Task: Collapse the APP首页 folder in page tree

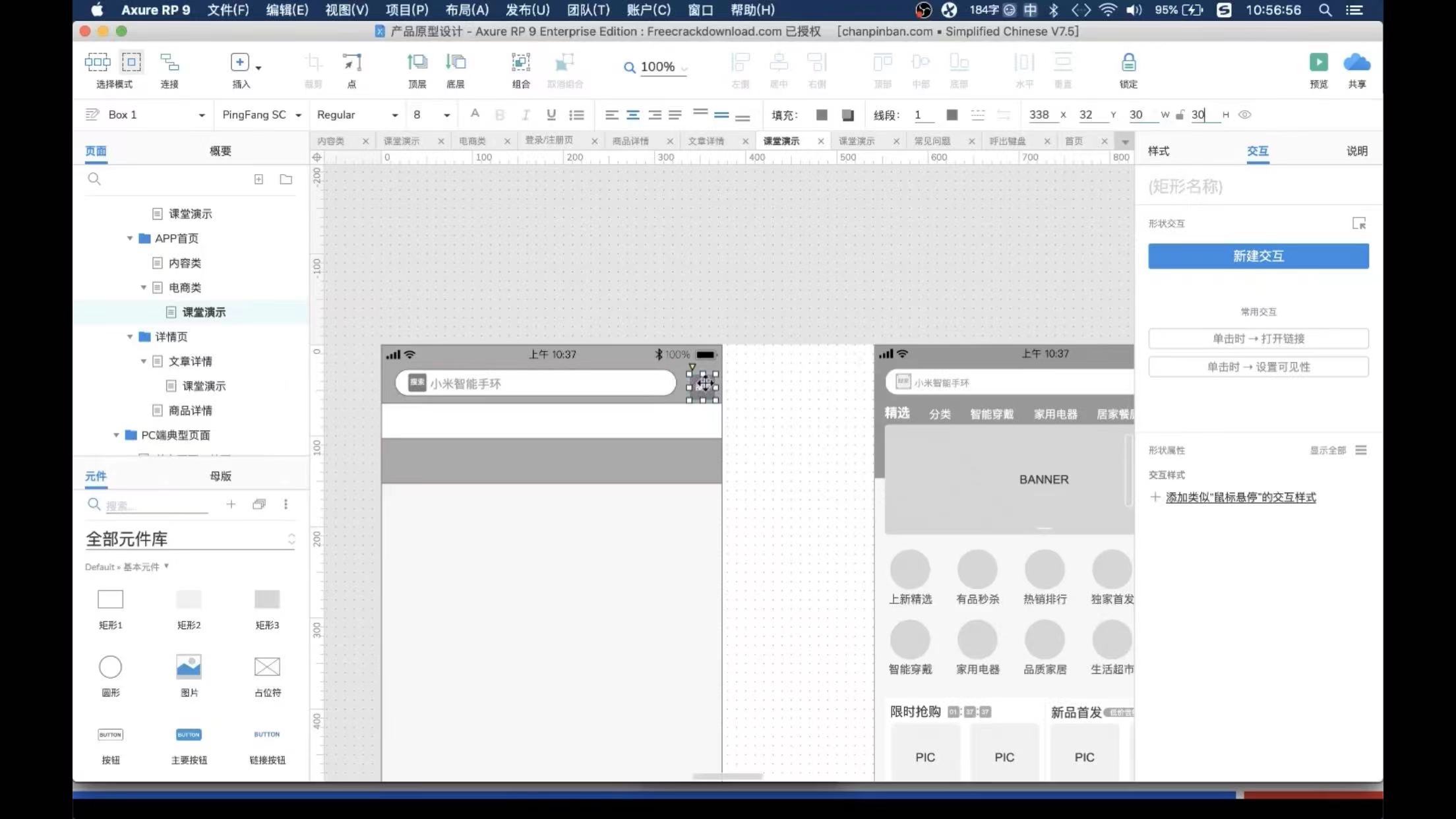Action: (x=130, y=238)
